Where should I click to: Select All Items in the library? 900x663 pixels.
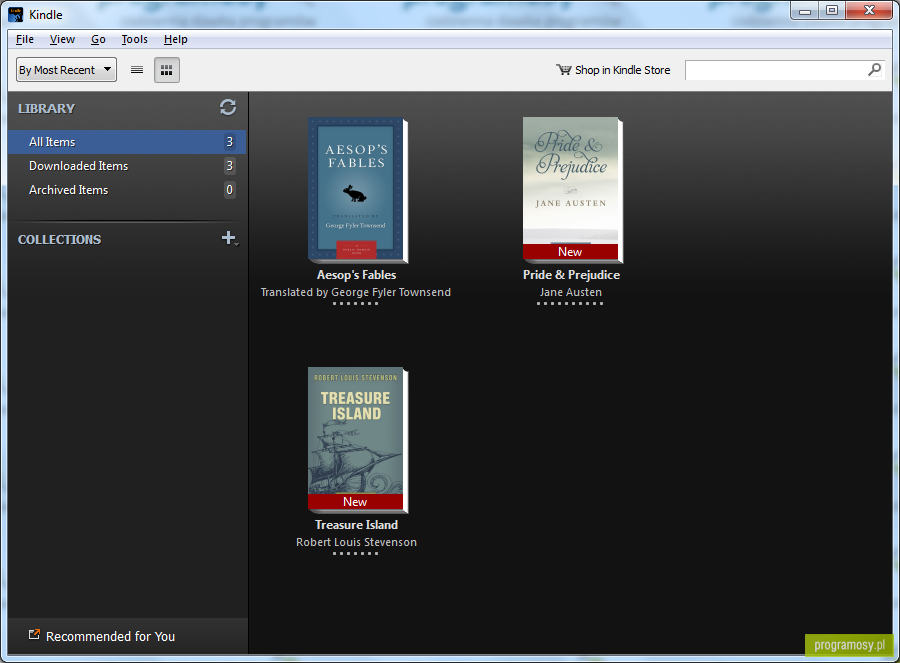(127, 142)
